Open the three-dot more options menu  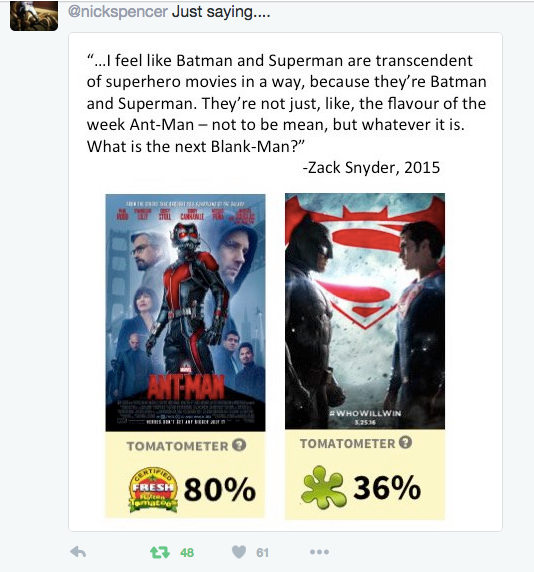click(319, 552)
